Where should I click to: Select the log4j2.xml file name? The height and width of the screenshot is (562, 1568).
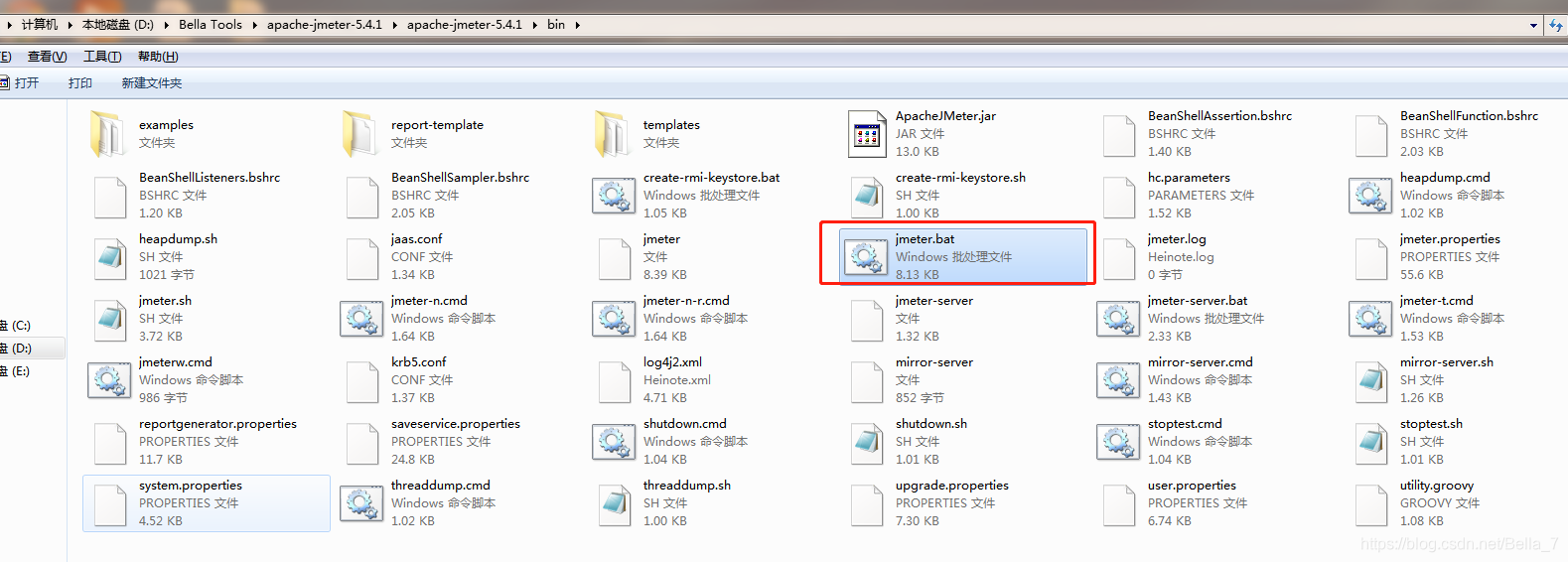tap(672, 362)
